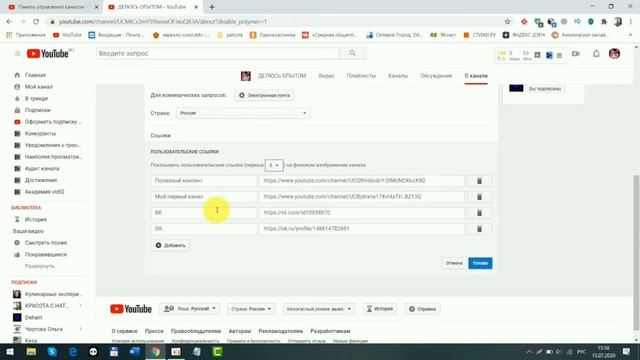Expand sidebar with Развернуть

40,266
